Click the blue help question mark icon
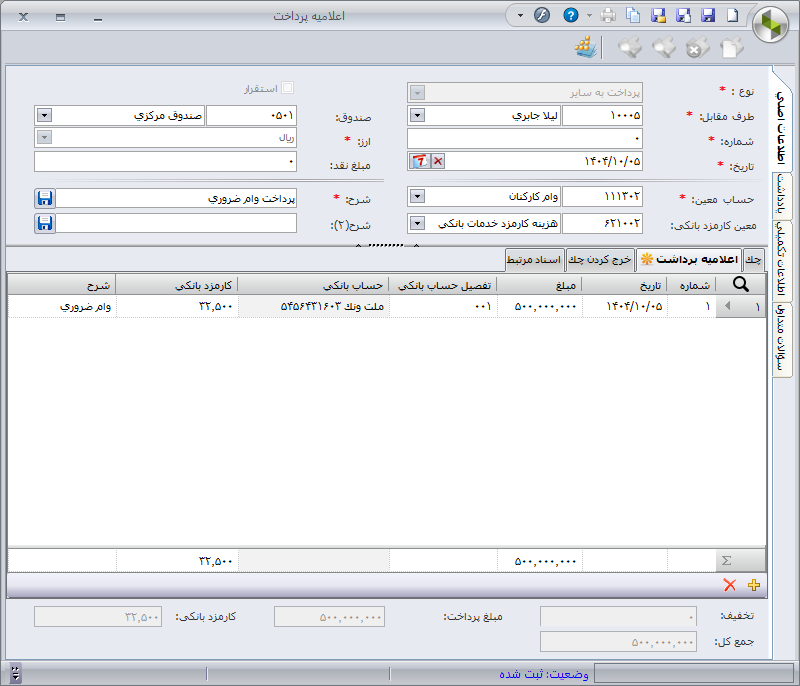 tap(571, 15)
